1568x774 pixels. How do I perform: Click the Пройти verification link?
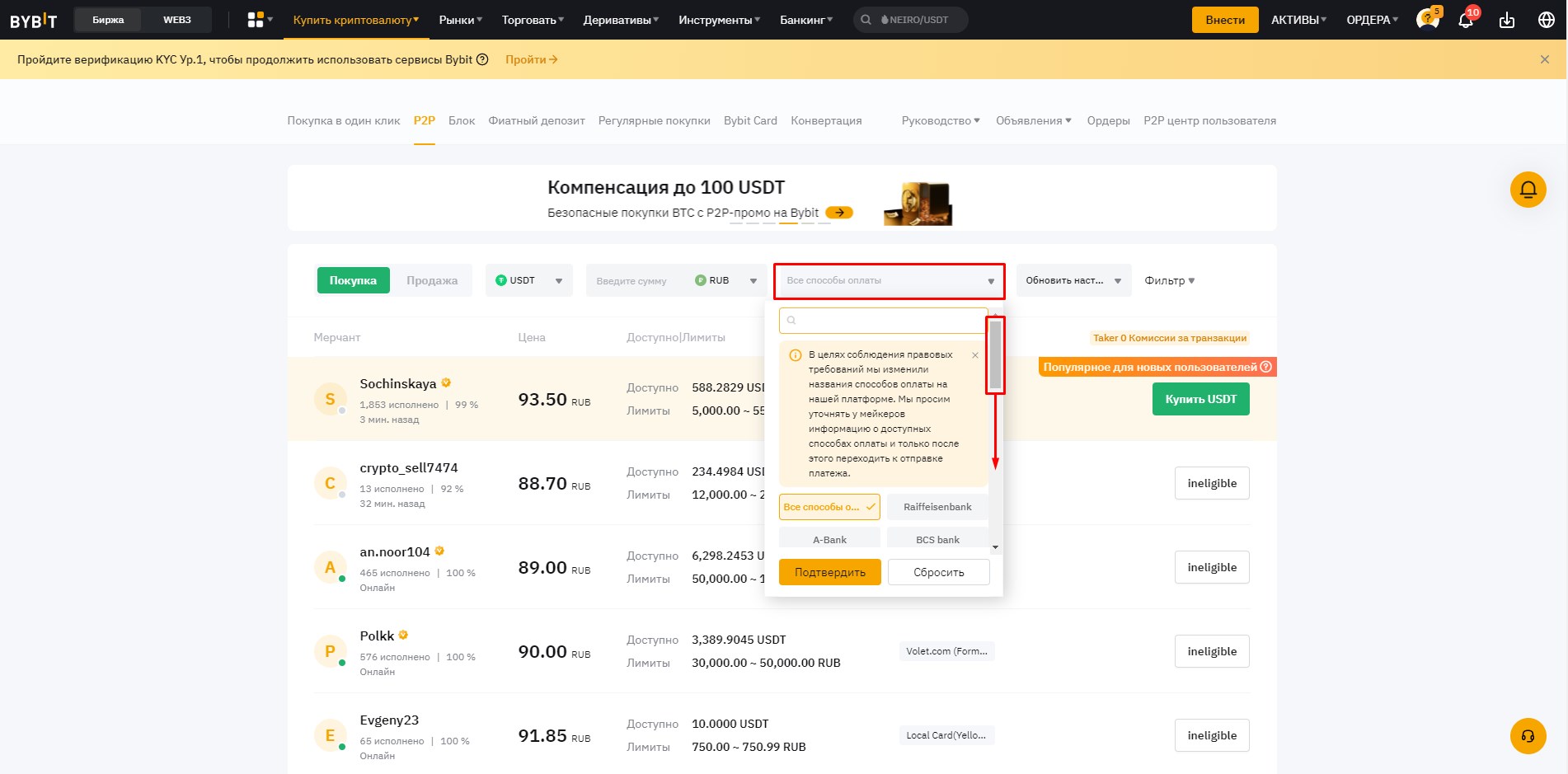[532, 59]
